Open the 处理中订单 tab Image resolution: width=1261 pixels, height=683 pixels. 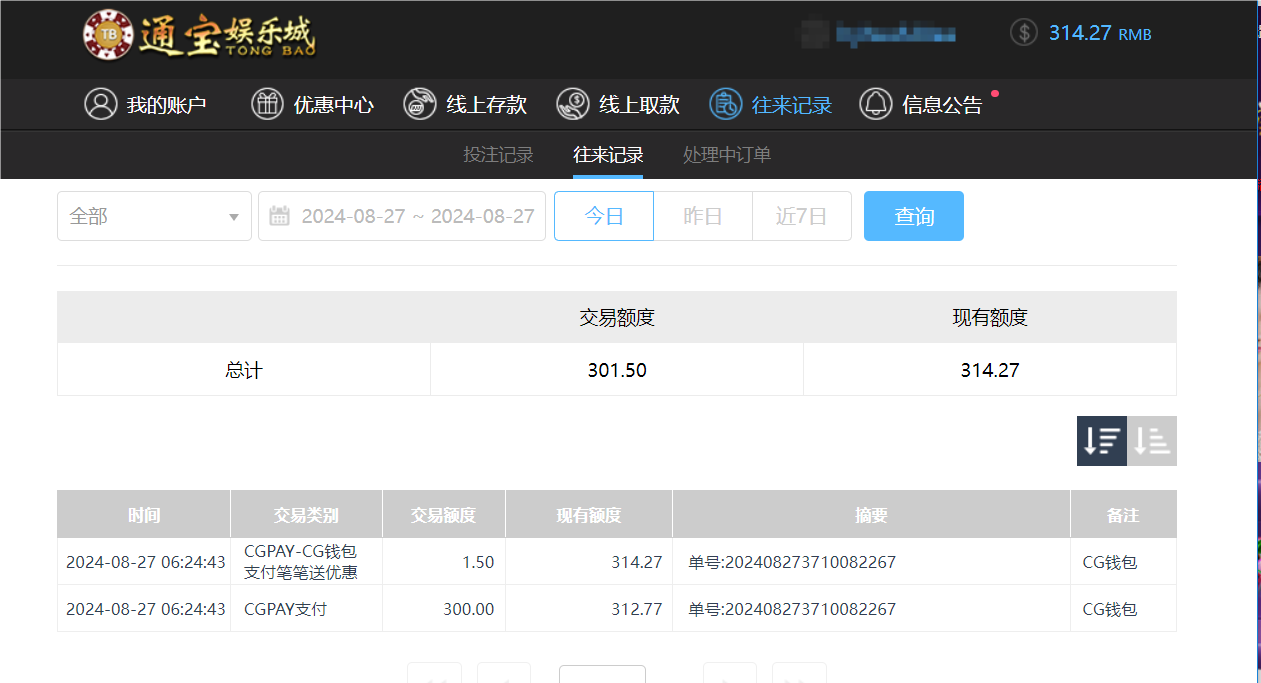[x=726, y=155]
